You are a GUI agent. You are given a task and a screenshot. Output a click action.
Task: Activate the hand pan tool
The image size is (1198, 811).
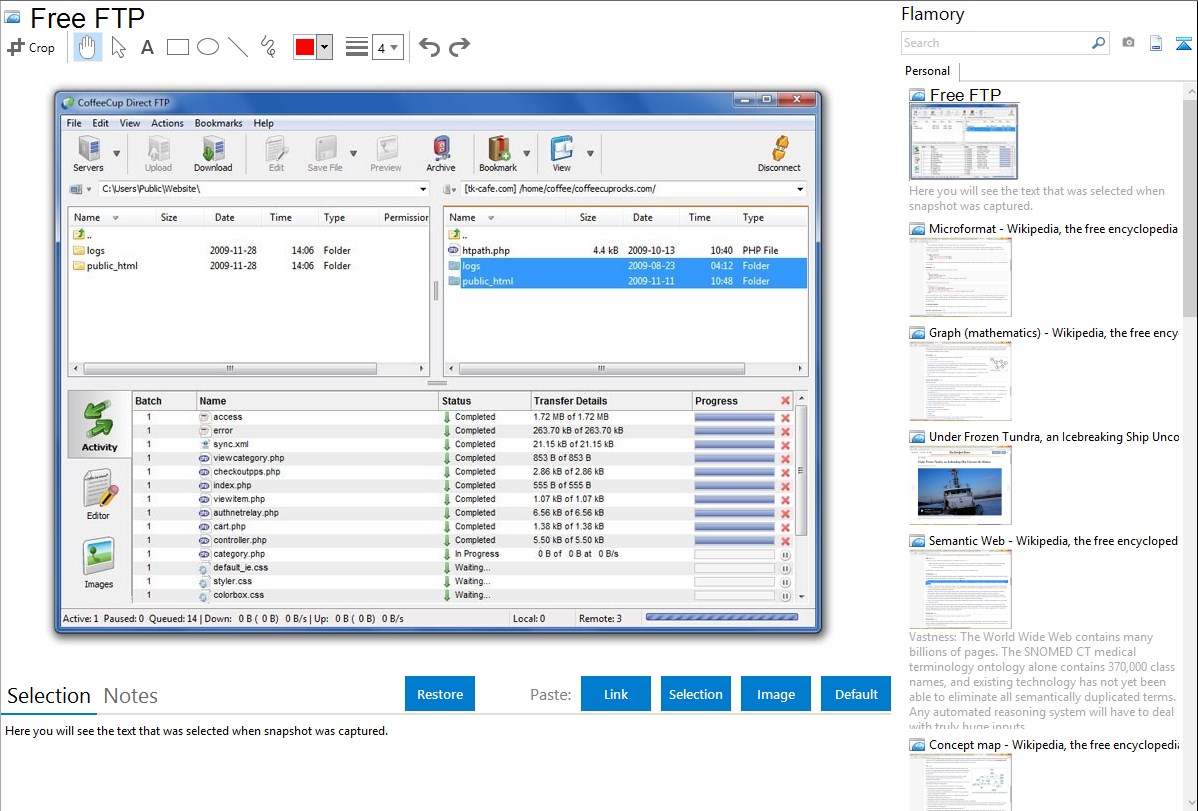click(x=87, y=47)
